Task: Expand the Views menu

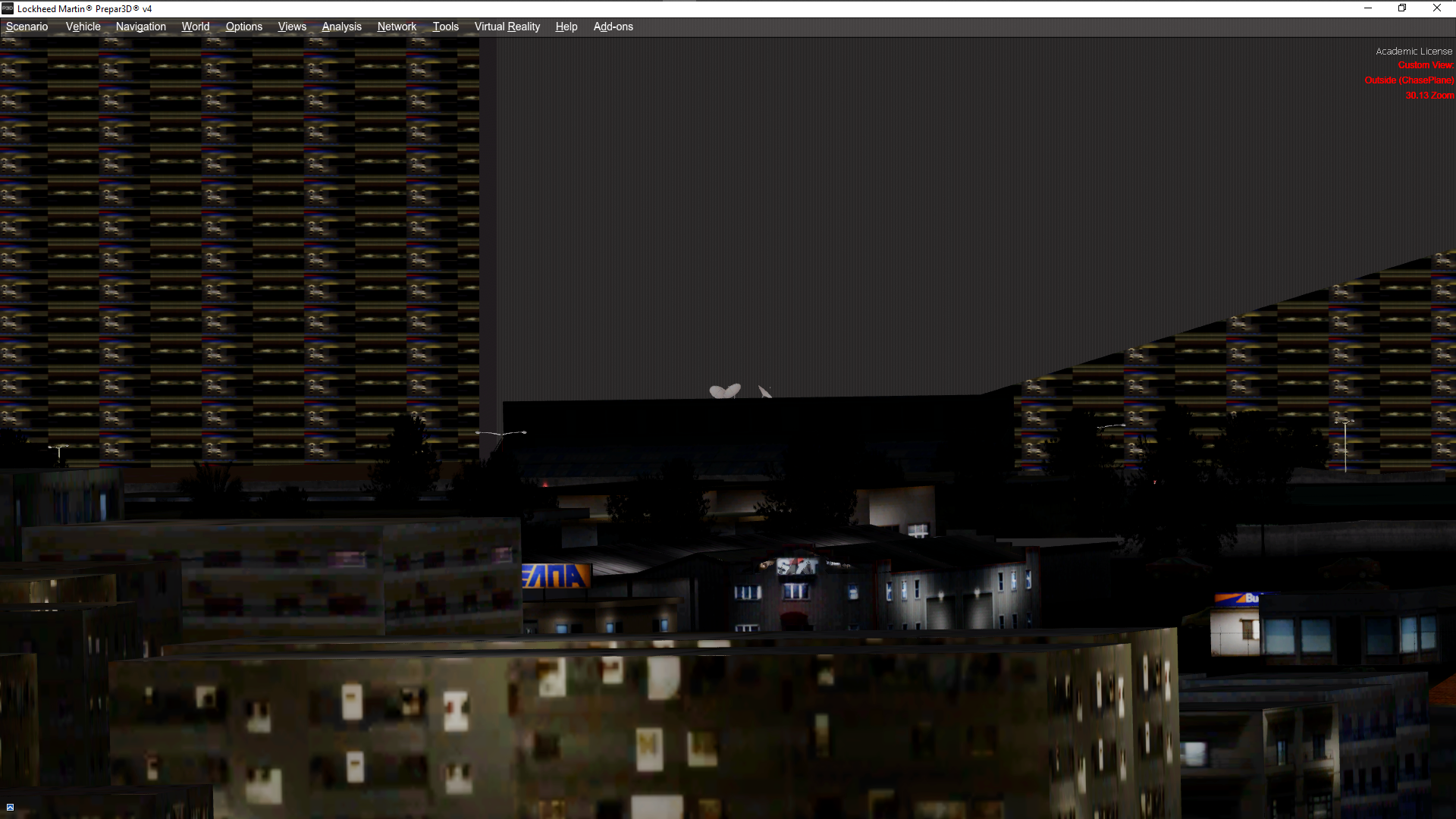Action: pos(292,27)
